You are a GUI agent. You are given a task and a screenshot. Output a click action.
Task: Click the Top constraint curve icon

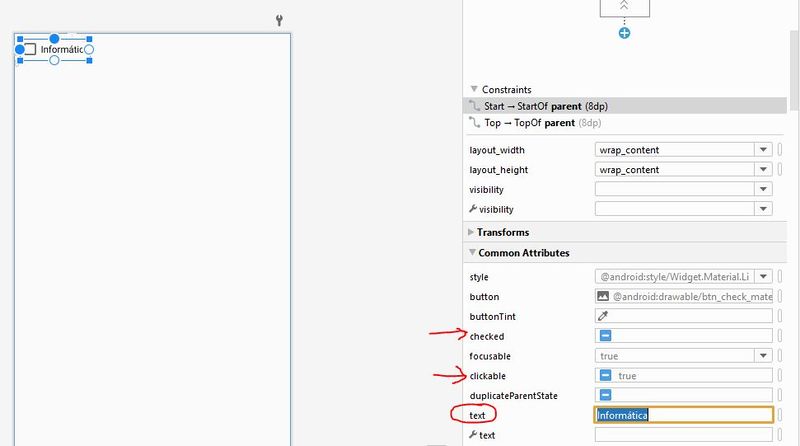pos(474,122)
